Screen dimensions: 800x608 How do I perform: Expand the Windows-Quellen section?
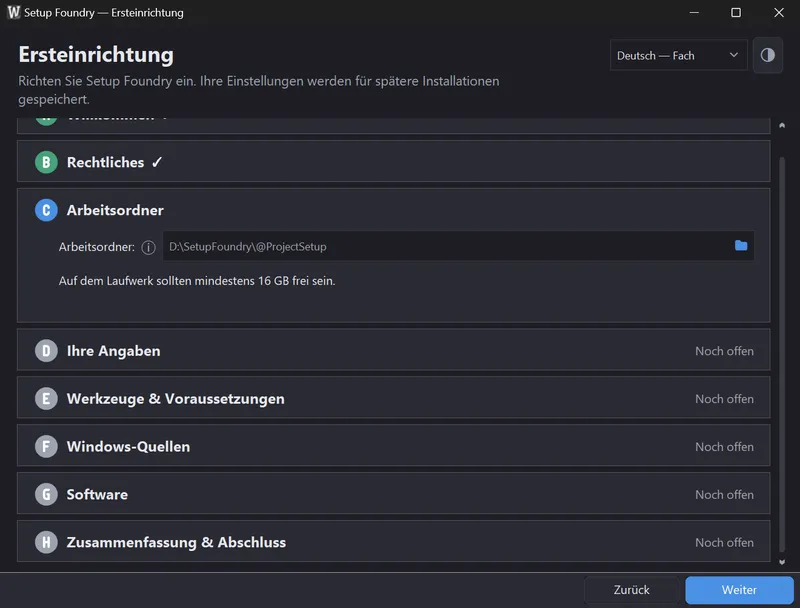(393, 446)
